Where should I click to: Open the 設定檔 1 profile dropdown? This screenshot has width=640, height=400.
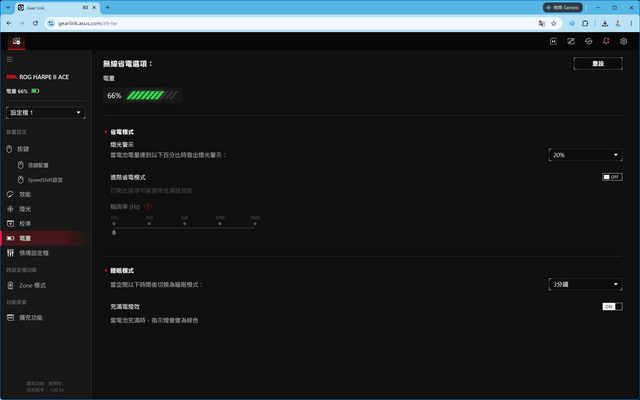[x=45, y=113]
